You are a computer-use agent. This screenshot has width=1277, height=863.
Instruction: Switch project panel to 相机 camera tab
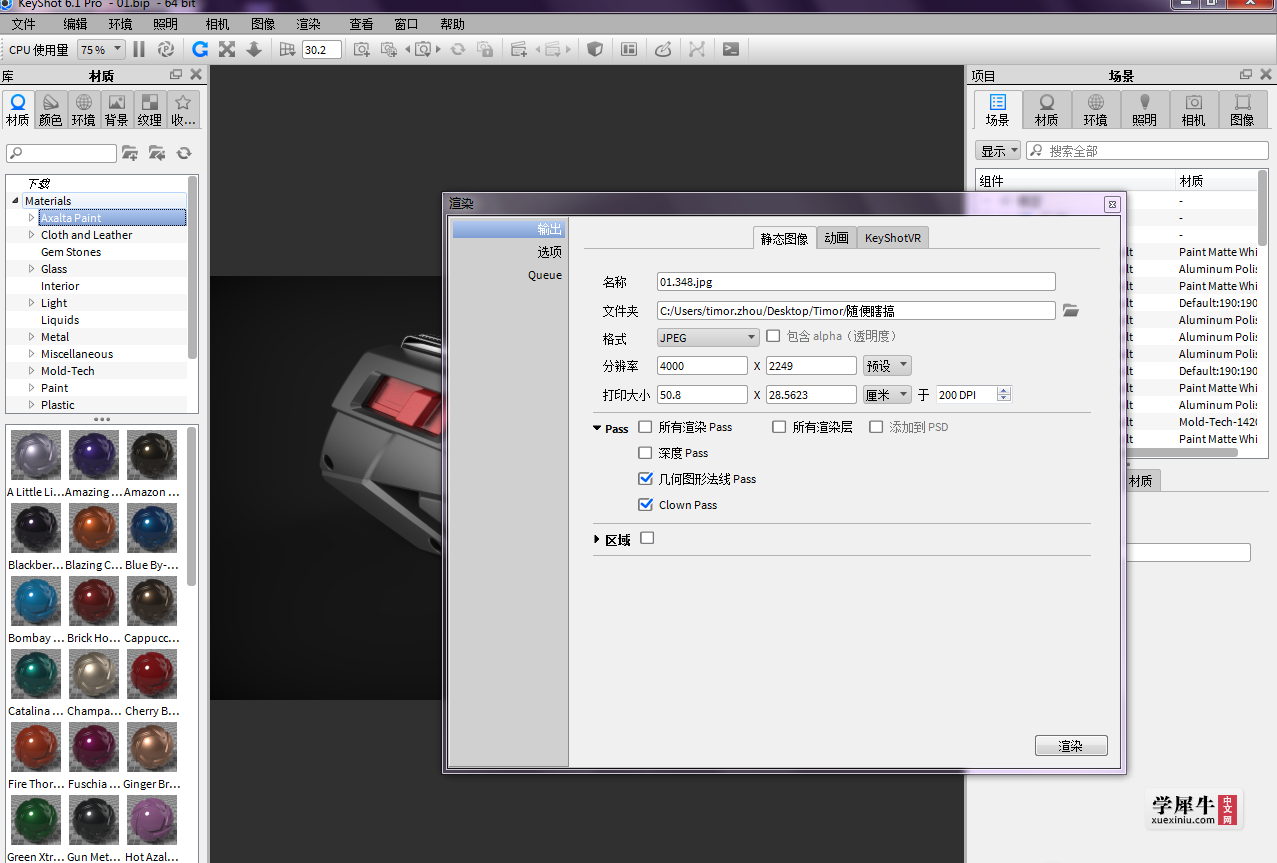tap(1194, 110)
